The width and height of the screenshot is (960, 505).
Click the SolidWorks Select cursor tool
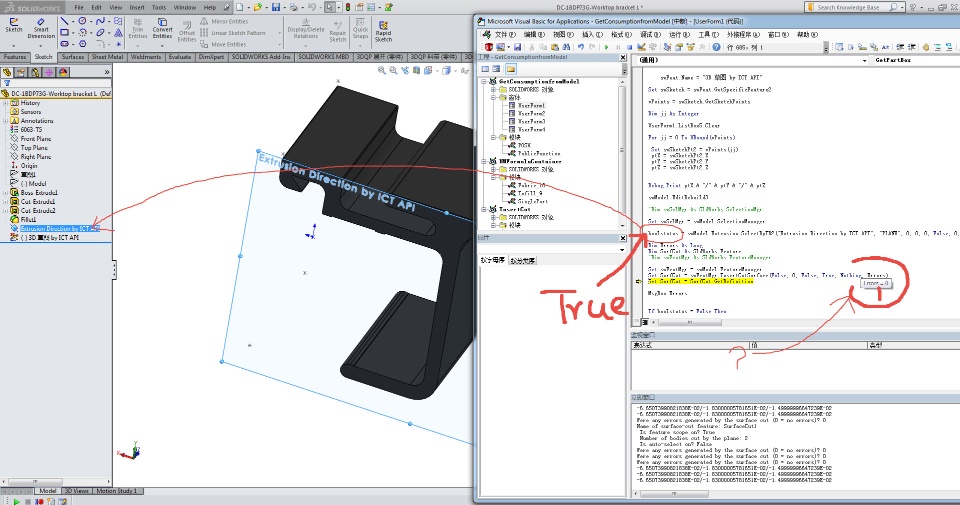coord(330,7)
